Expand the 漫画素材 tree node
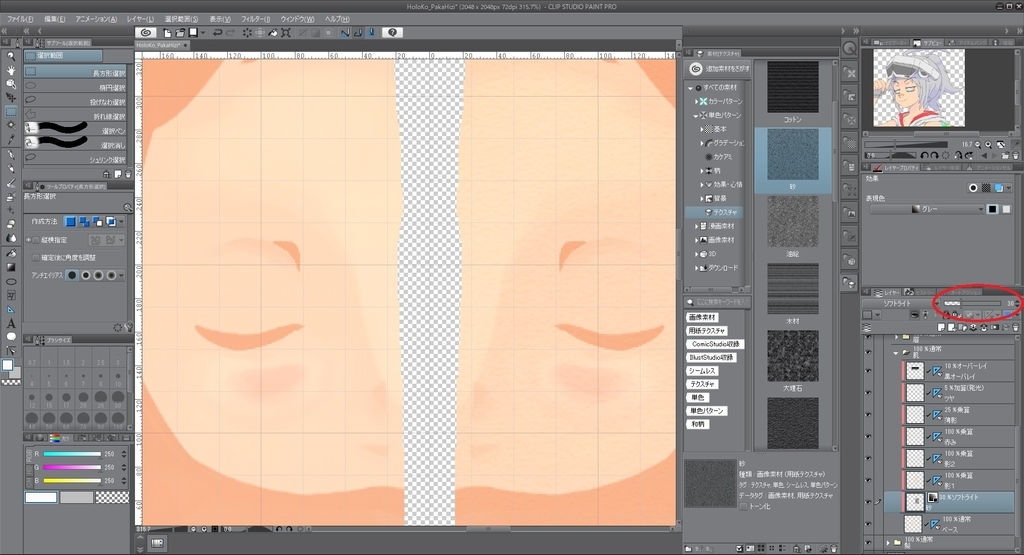Viewport: 1024px width, 555px height. click(x=696, y=226)
